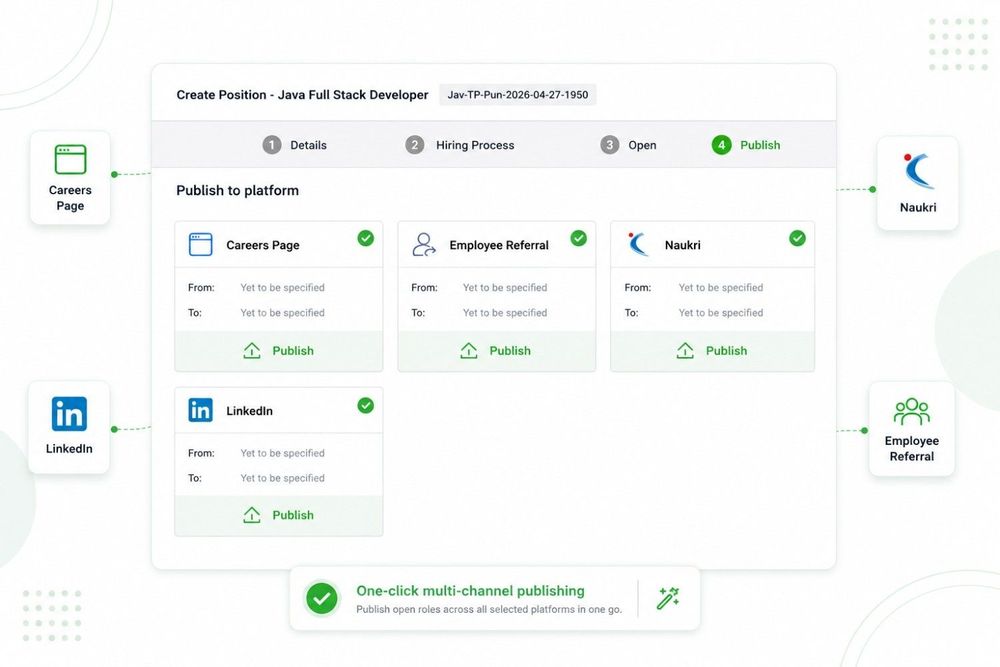
Task: Click the LinkedIn logo in the platform card
Action: (200, 410)
